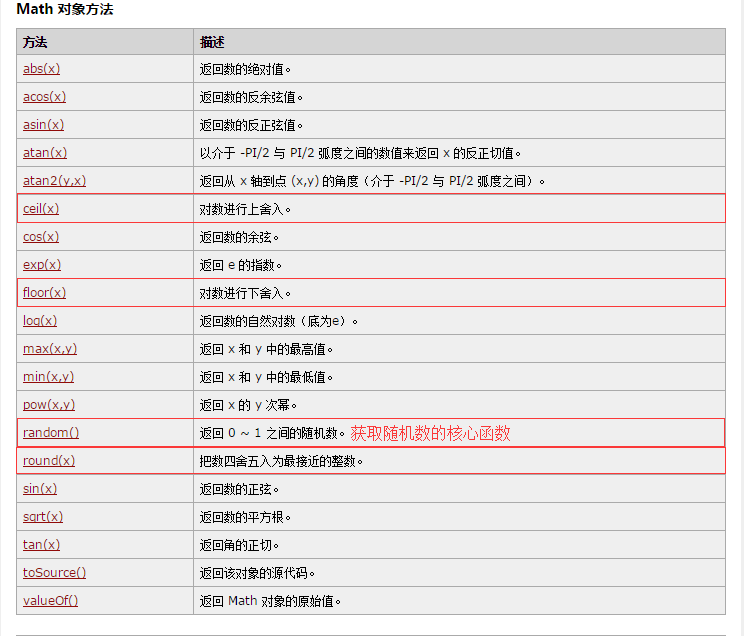This screenshot has height=636, width=744.
Task: Click the exp(x) link
Action: pyautogui.click(x=42, y=265)
